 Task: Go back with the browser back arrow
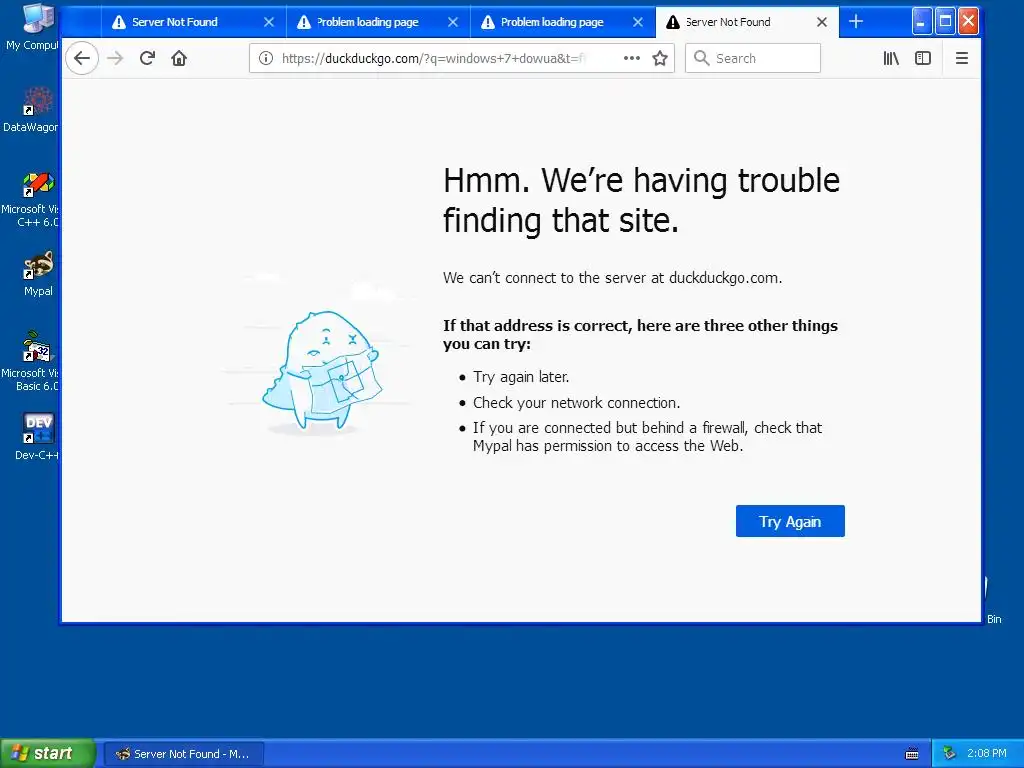[82, 58]
